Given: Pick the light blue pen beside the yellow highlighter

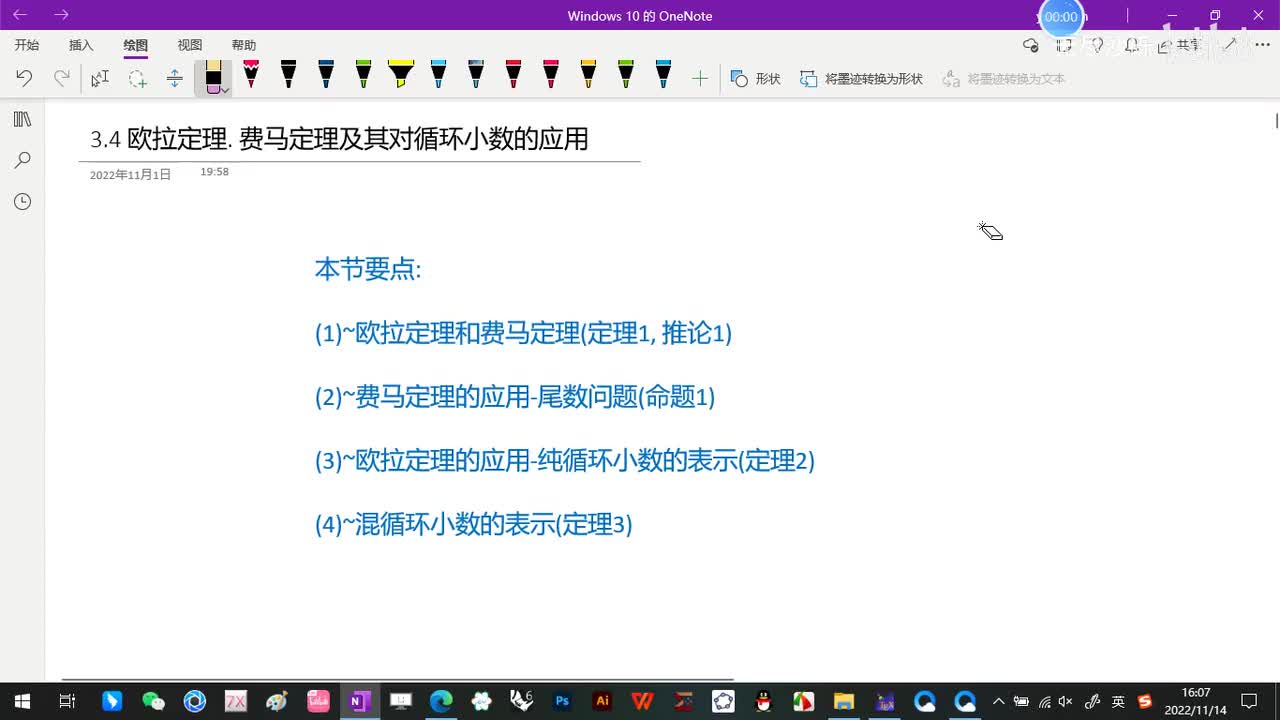Looking at the screenshot, I should pos(438,75).
